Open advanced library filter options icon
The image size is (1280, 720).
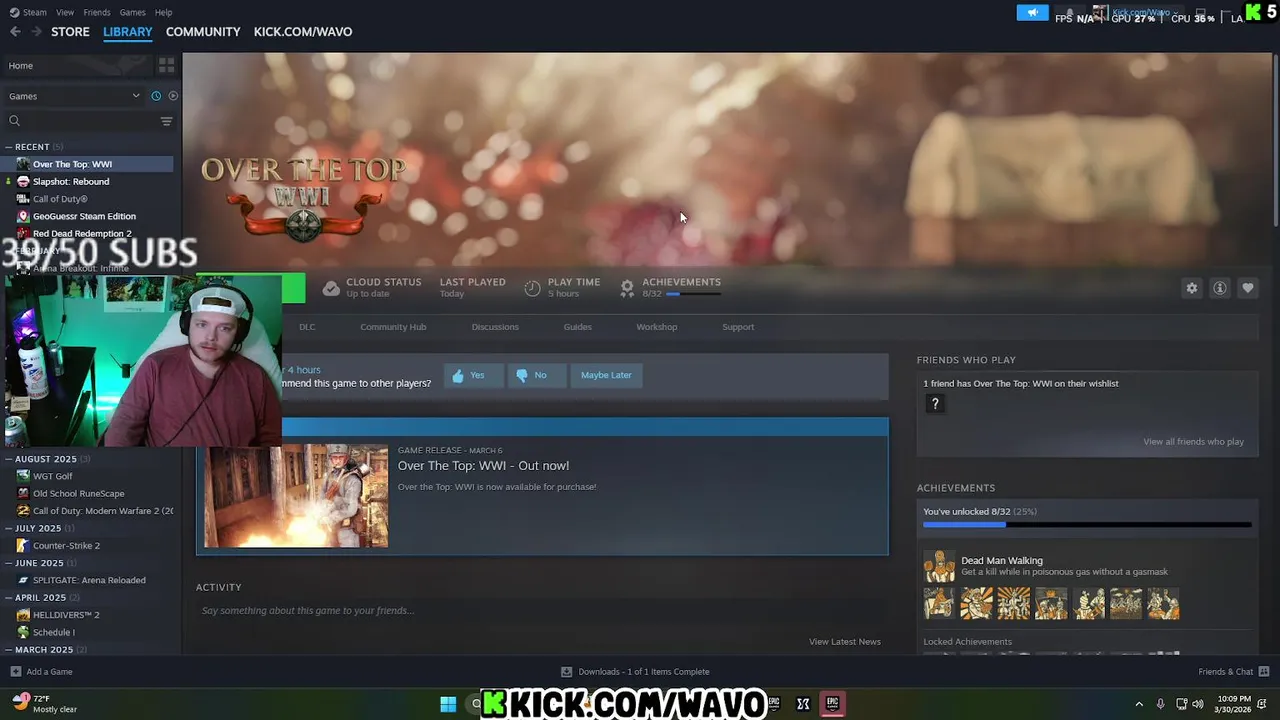pyautogui.click(x=166, y=121)
